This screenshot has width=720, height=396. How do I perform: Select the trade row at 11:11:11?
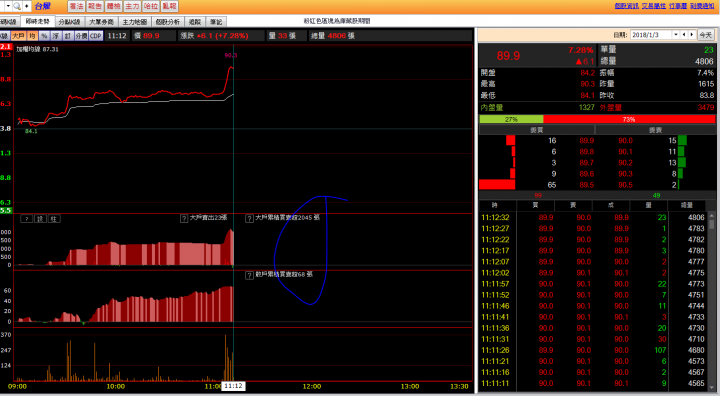coord(593,383)
